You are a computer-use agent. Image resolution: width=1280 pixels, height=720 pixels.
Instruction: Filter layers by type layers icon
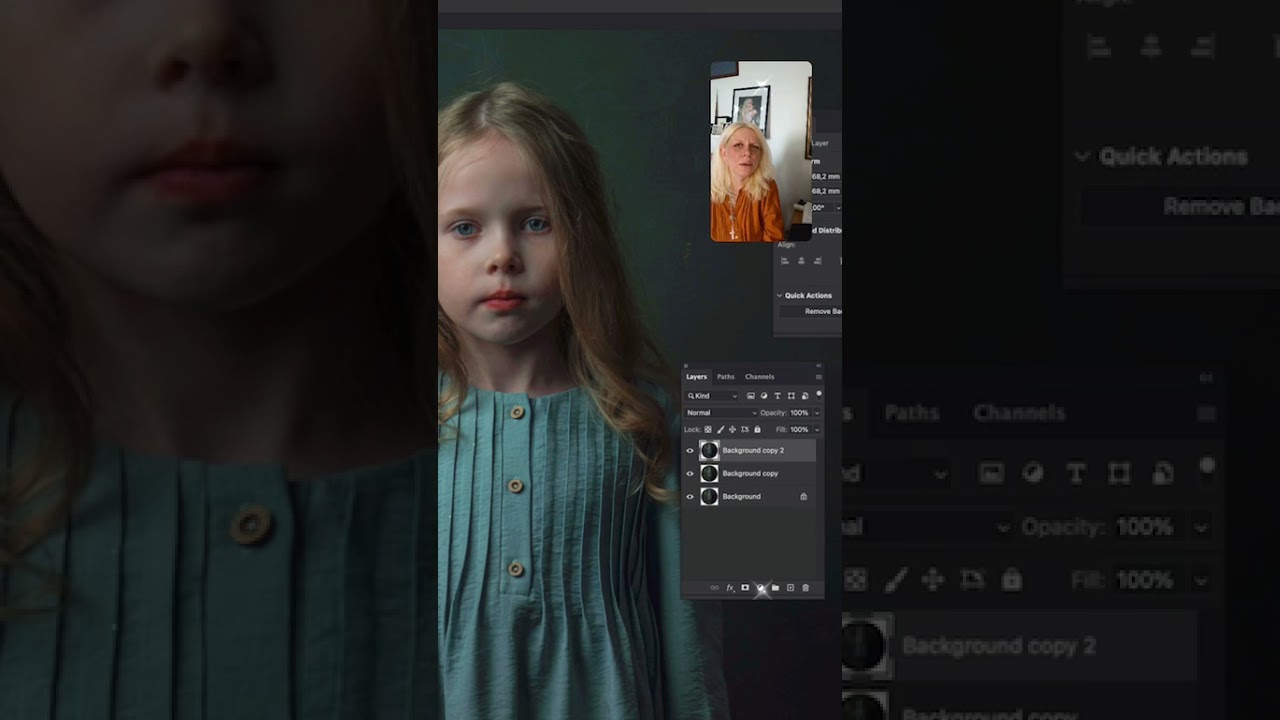(x=778, y=396)
